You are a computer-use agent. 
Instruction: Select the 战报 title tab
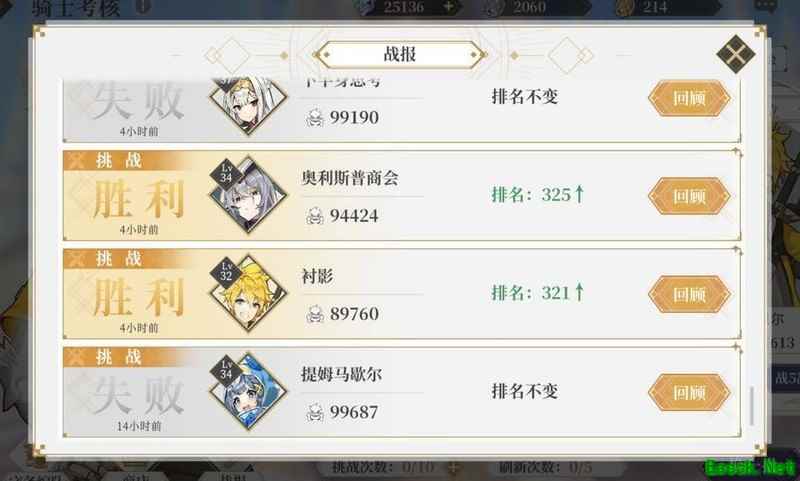(400, 55)
